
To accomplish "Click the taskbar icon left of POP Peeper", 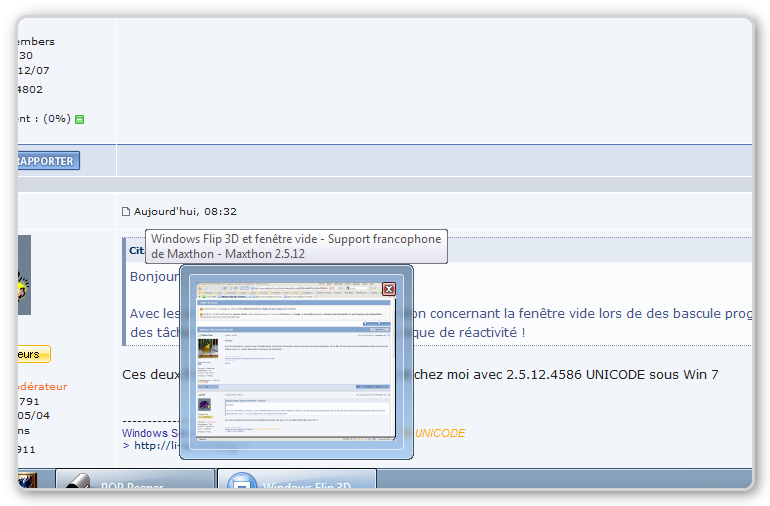I will pyautogui.click(x=28, y=480).
